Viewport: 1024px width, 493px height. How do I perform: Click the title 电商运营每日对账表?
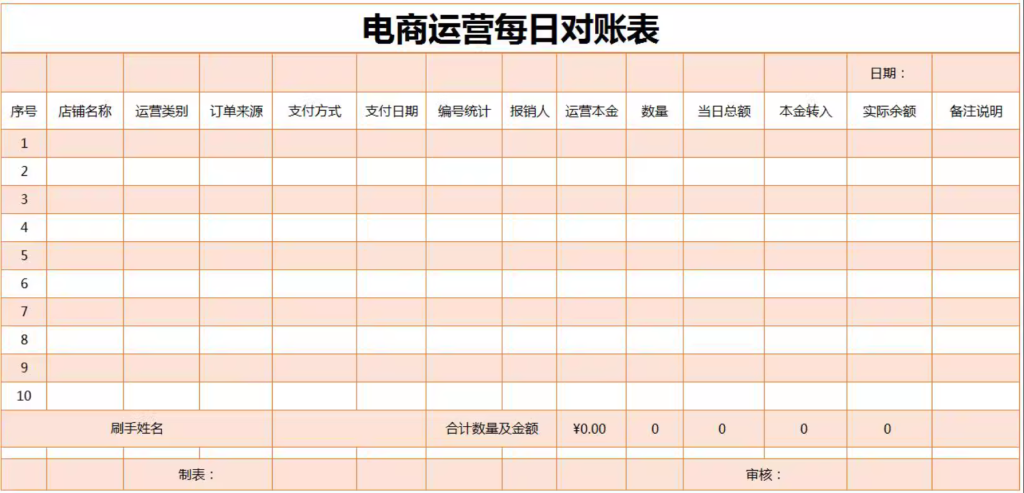(511, 30)
